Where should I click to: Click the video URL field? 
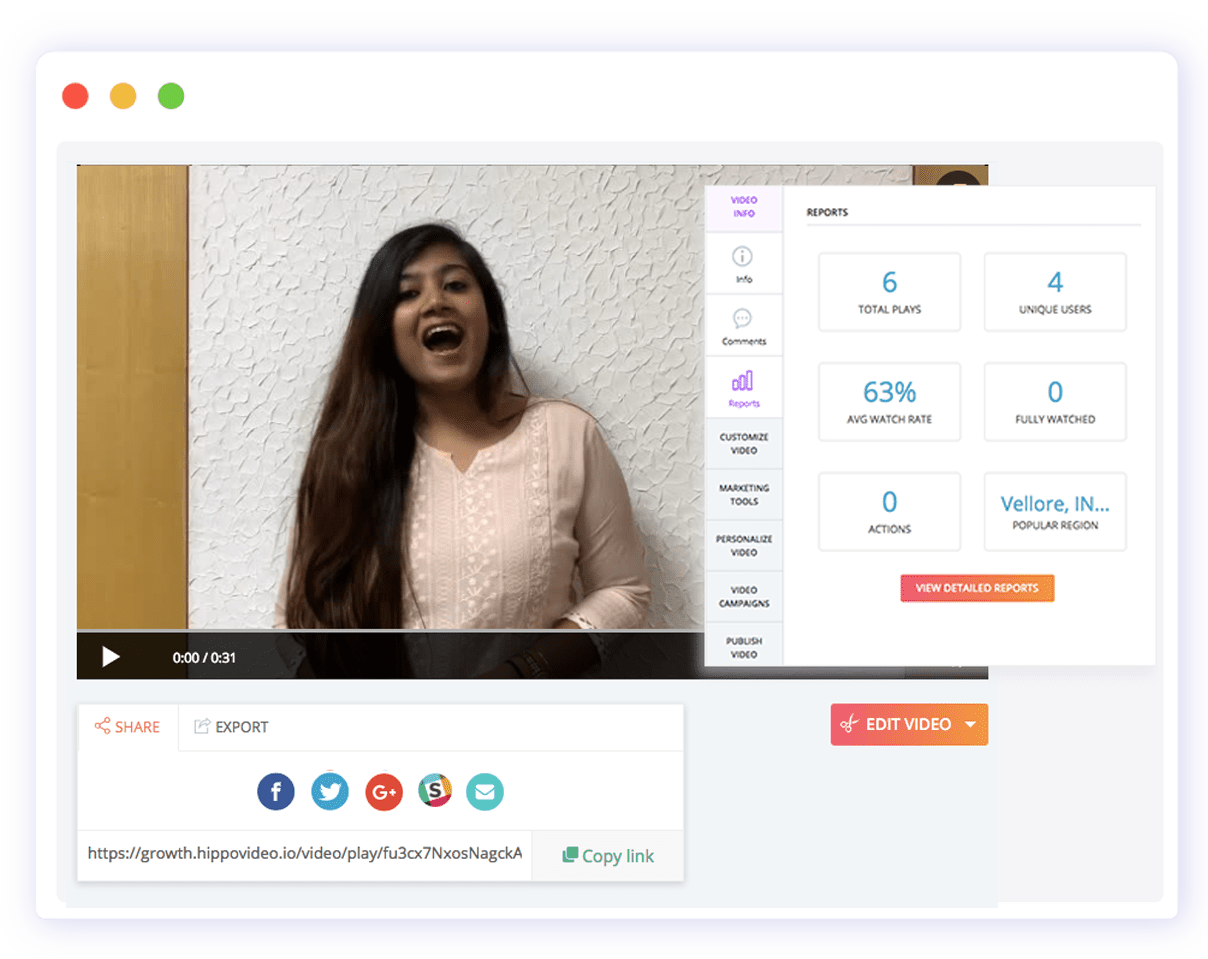pyautogui.click(x=300, y=854)
